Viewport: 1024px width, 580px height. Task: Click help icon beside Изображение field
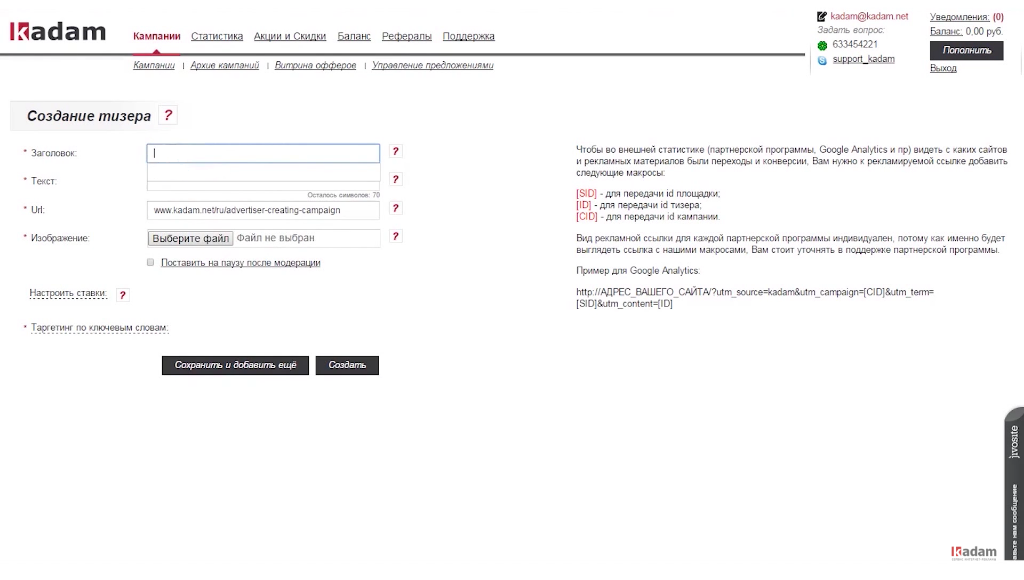pyautogui.click(x=395, y=236)
